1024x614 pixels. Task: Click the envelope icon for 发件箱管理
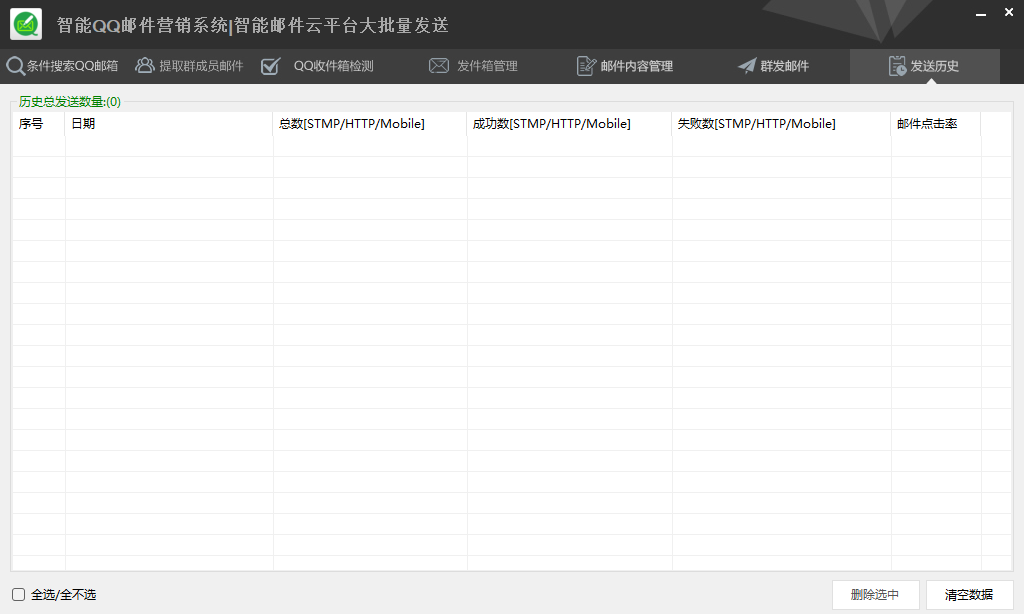(439, 66)
